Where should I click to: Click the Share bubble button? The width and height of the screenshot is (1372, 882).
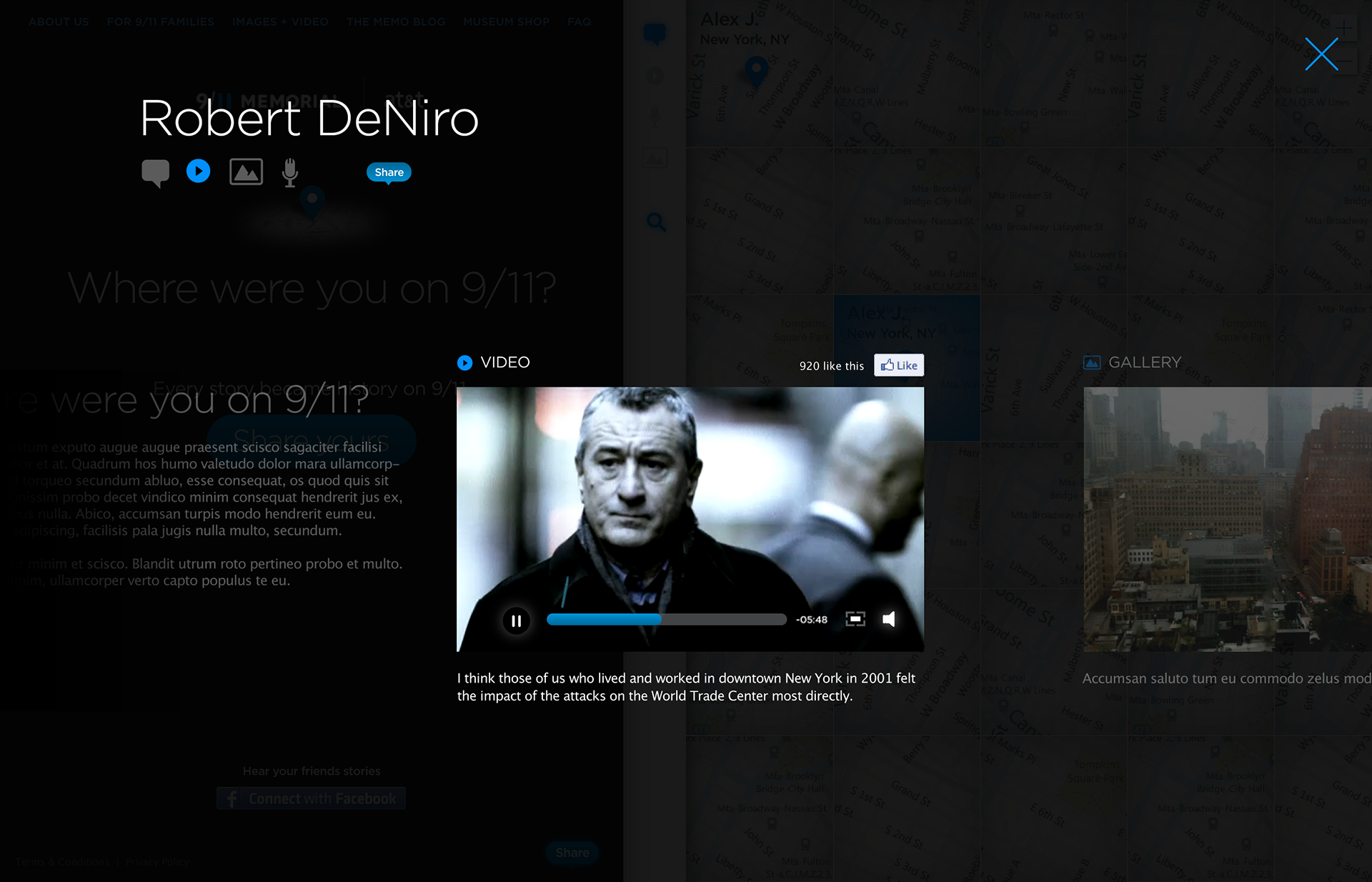tap(389, 172)
